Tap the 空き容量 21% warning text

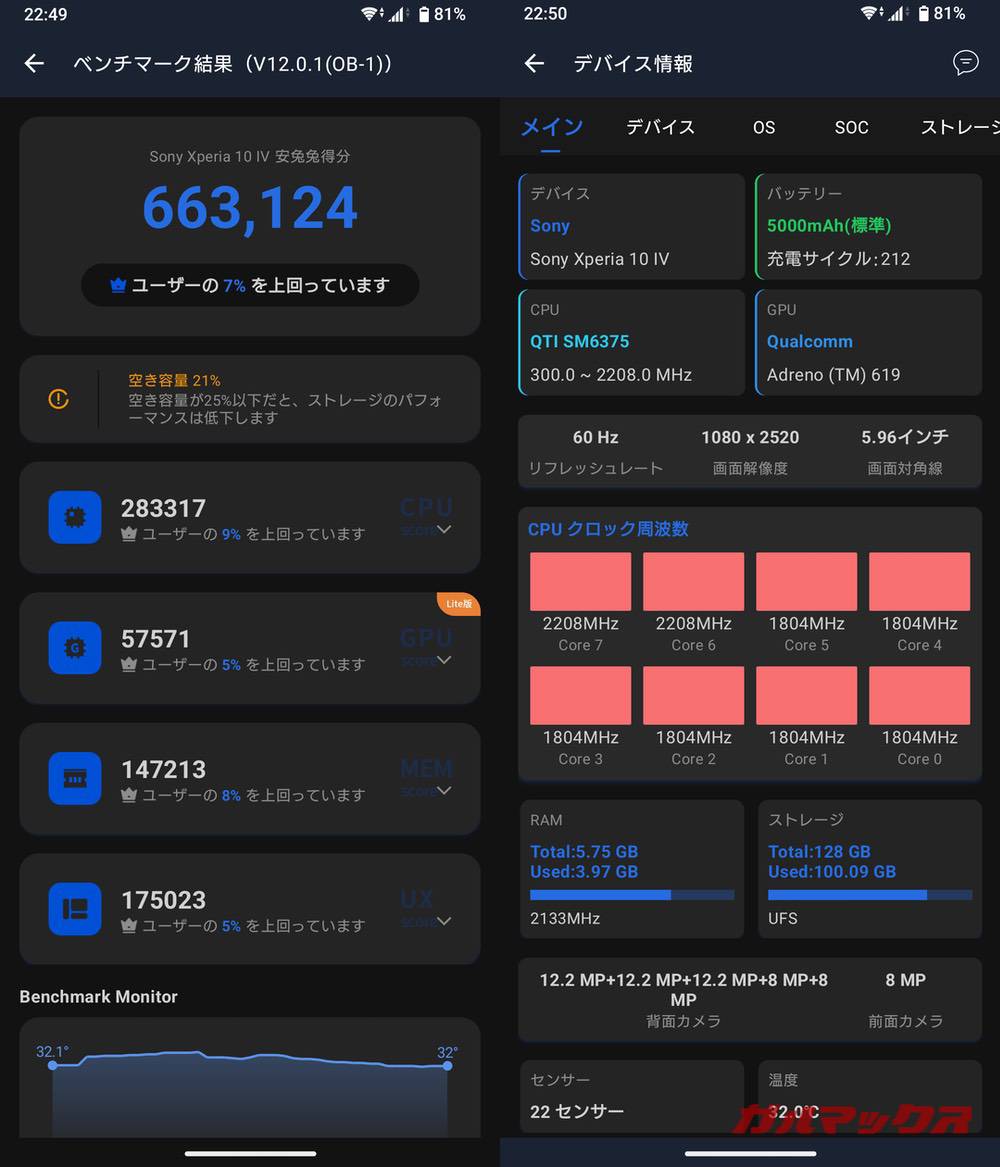tap(174, 380)
